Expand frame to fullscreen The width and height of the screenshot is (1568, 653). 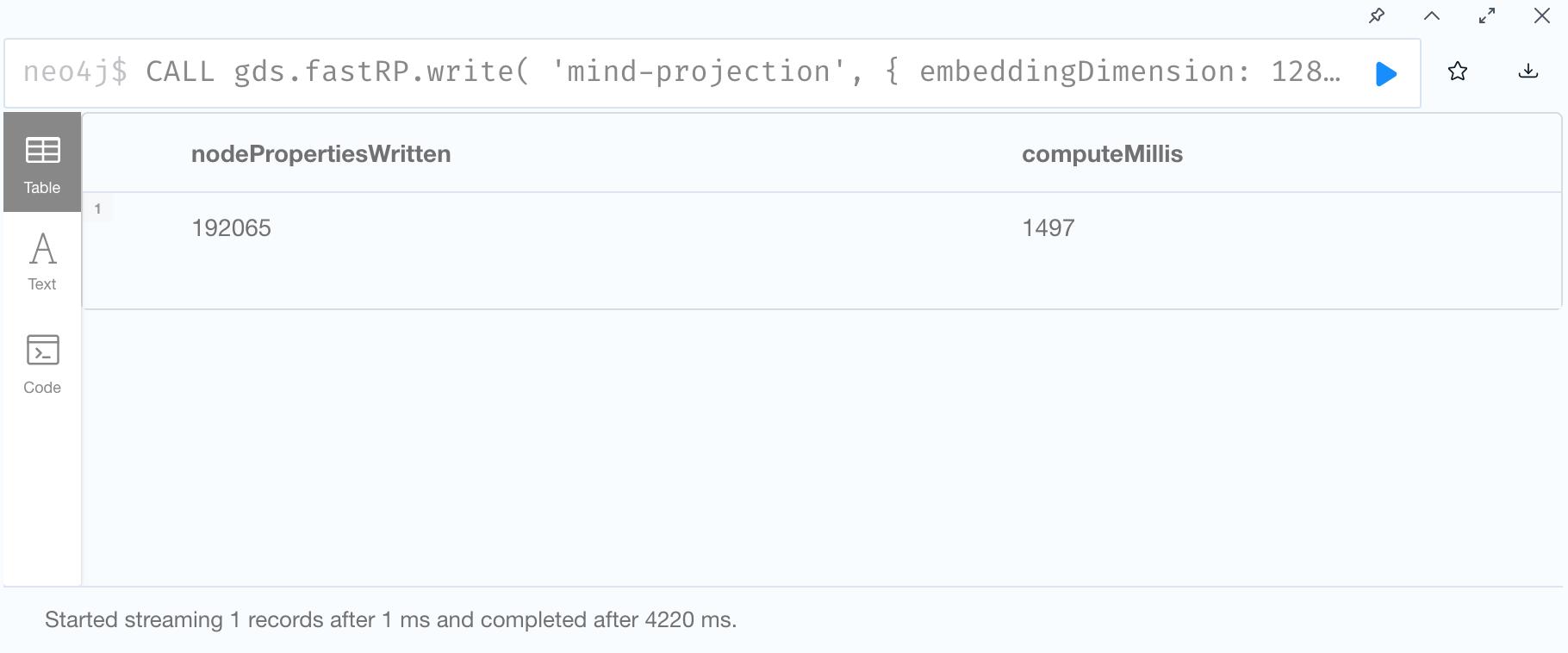pyautogui.click(x=1487, y=16)
